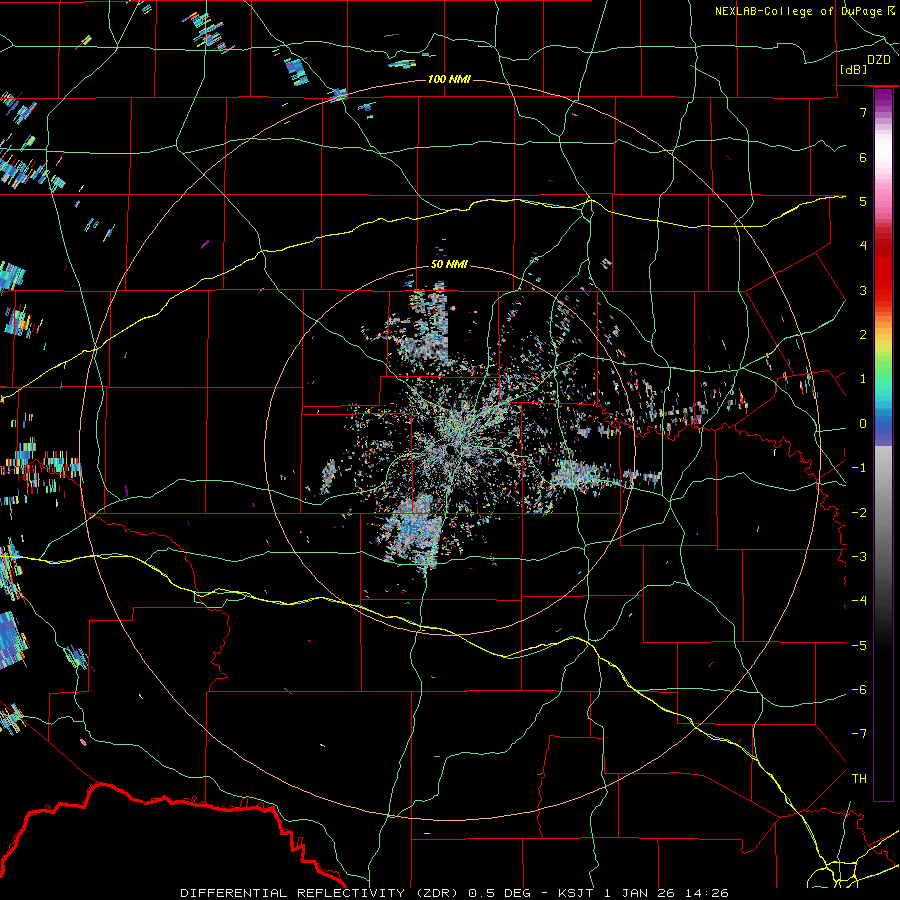Click the '0' value on the ZDR scale
The height and width of the screenshot is (900, 900).
pyautogui.click(x=863, y=424)
